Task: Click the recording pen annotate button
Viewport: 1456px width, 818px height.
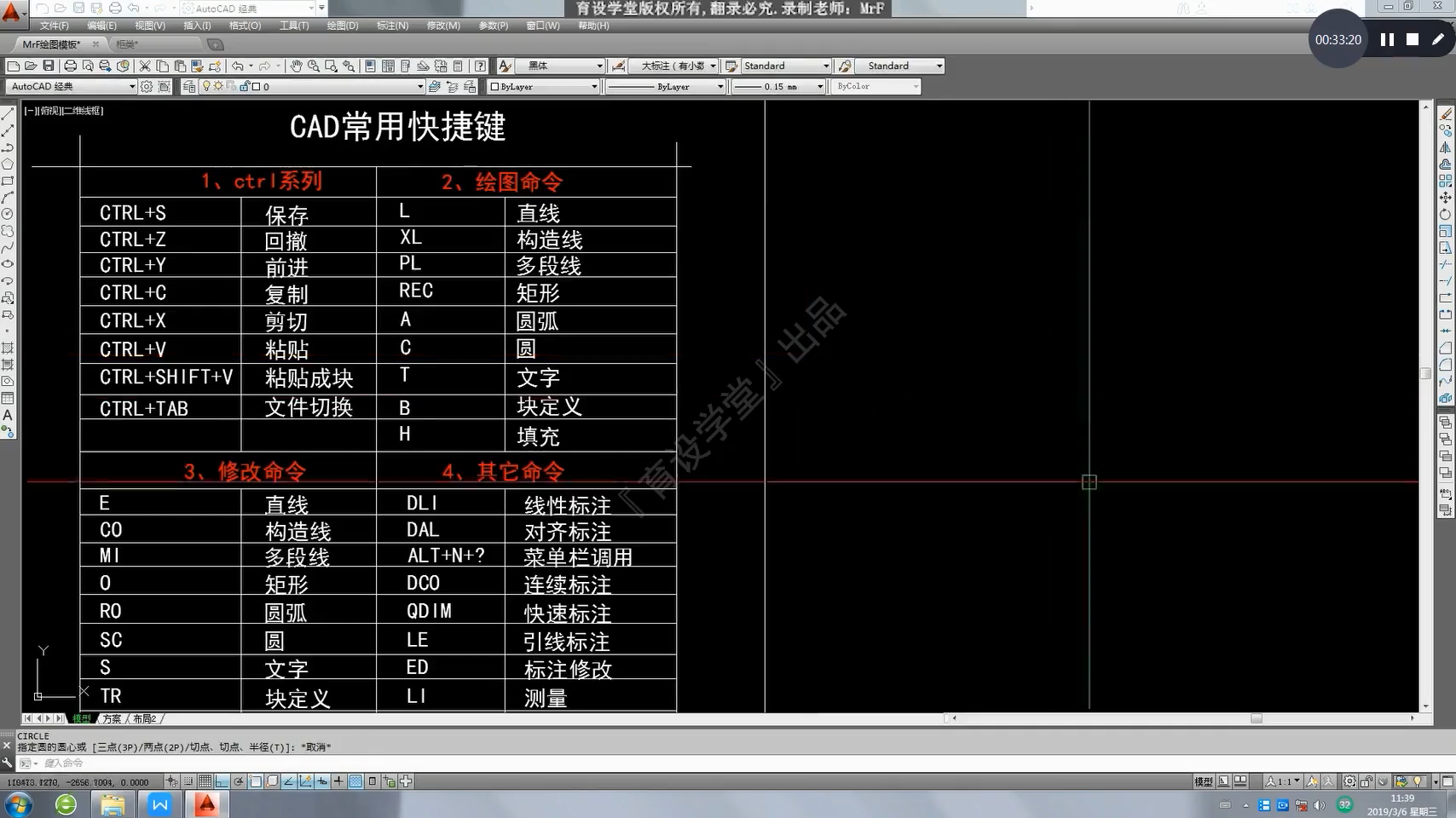Action: coord(1438,39)
